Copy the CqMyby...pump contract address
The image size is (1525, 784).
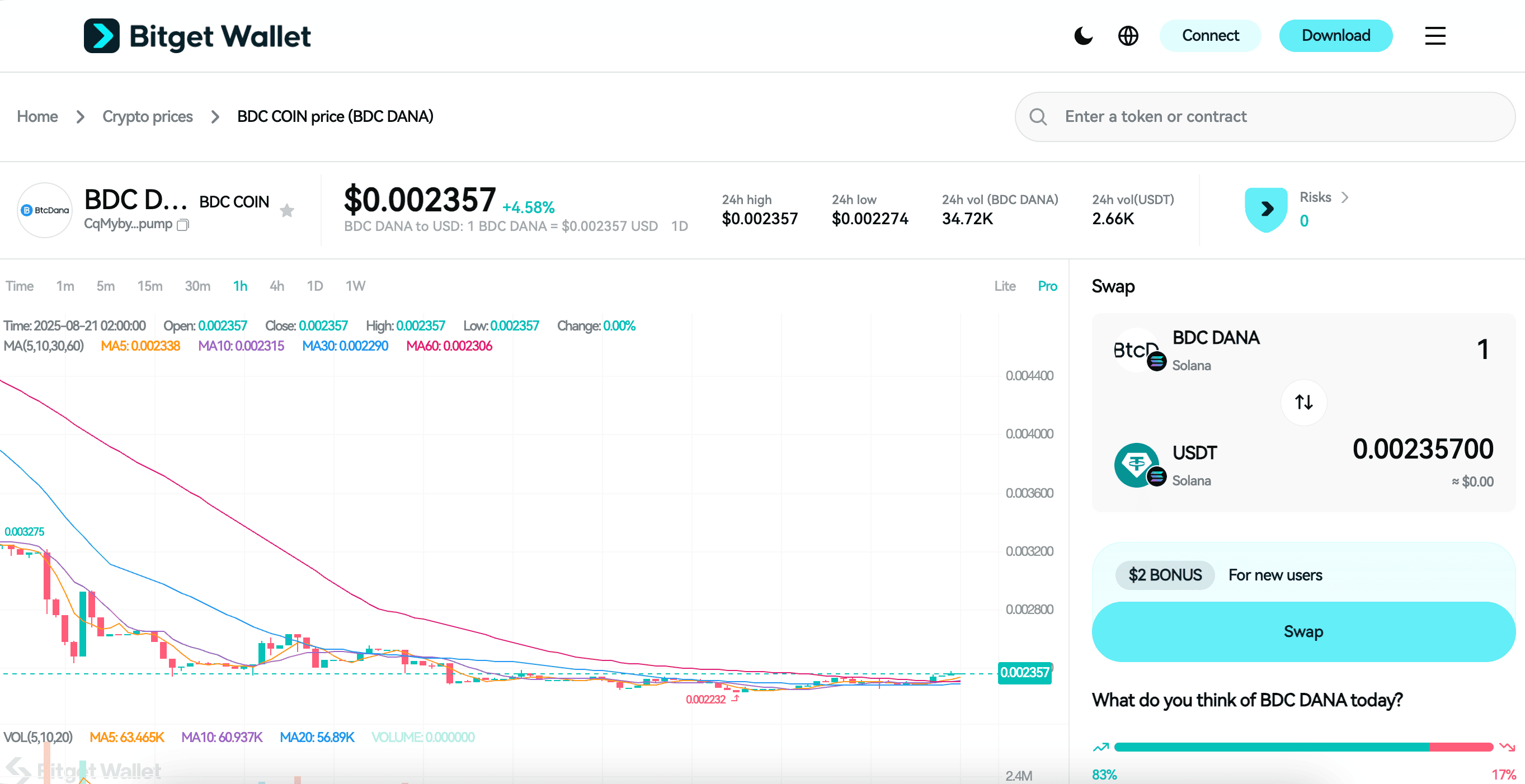[x=183, y=225]
